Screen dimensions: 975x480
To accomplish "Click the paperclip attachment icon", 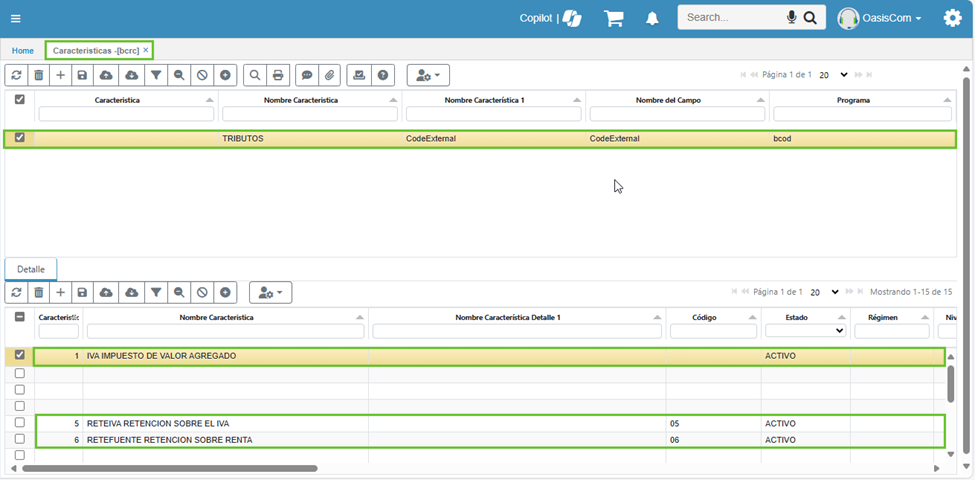I will coord(329,75).
